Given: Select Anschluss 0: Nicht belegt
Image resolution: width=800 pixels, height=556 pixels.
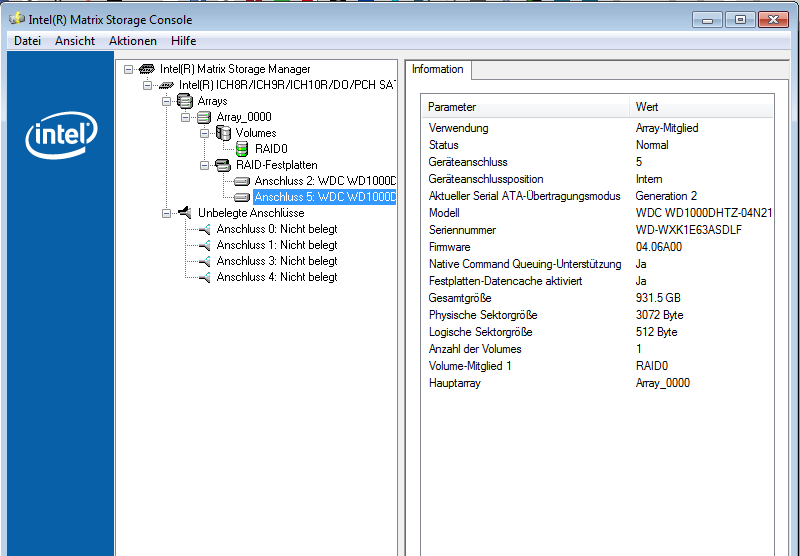Looking at the screenshot, I should point(277,229).
